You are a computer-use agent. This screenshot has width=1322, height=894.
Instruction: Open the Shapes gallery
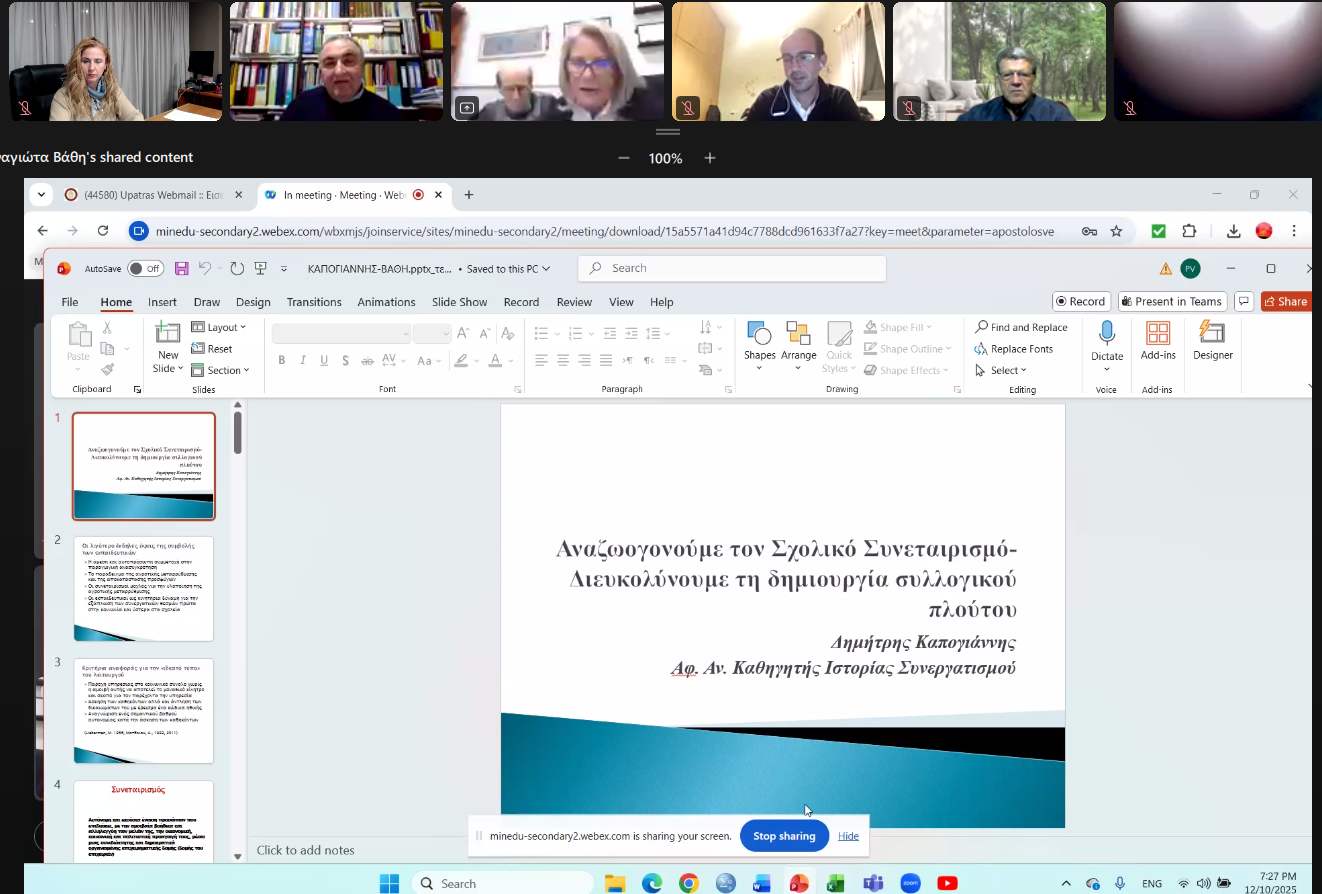759,334
